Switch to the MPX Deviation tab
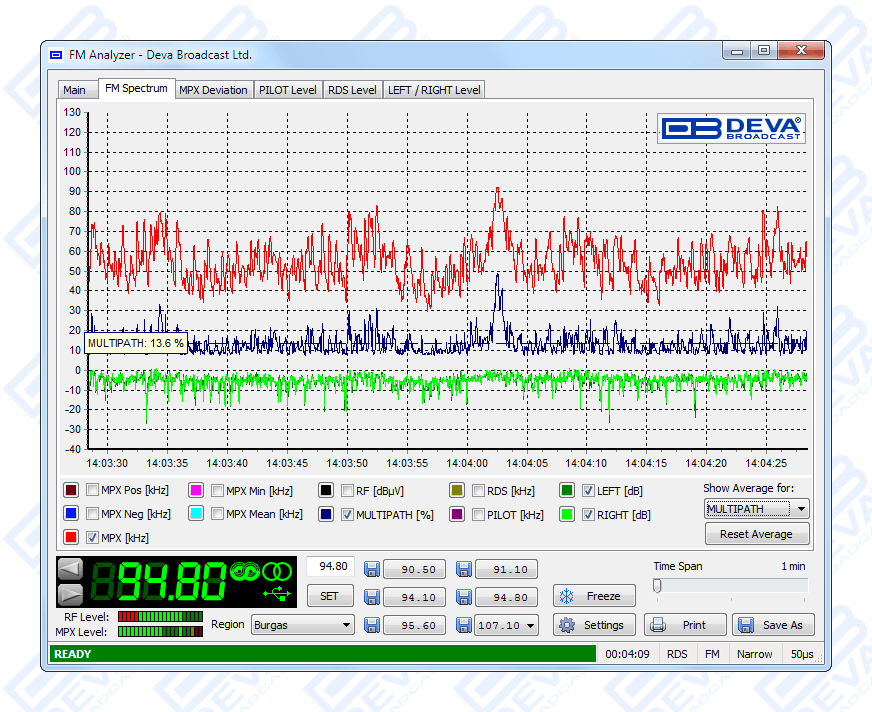Screen dimensions: 872x712 [x=213, y=90]
